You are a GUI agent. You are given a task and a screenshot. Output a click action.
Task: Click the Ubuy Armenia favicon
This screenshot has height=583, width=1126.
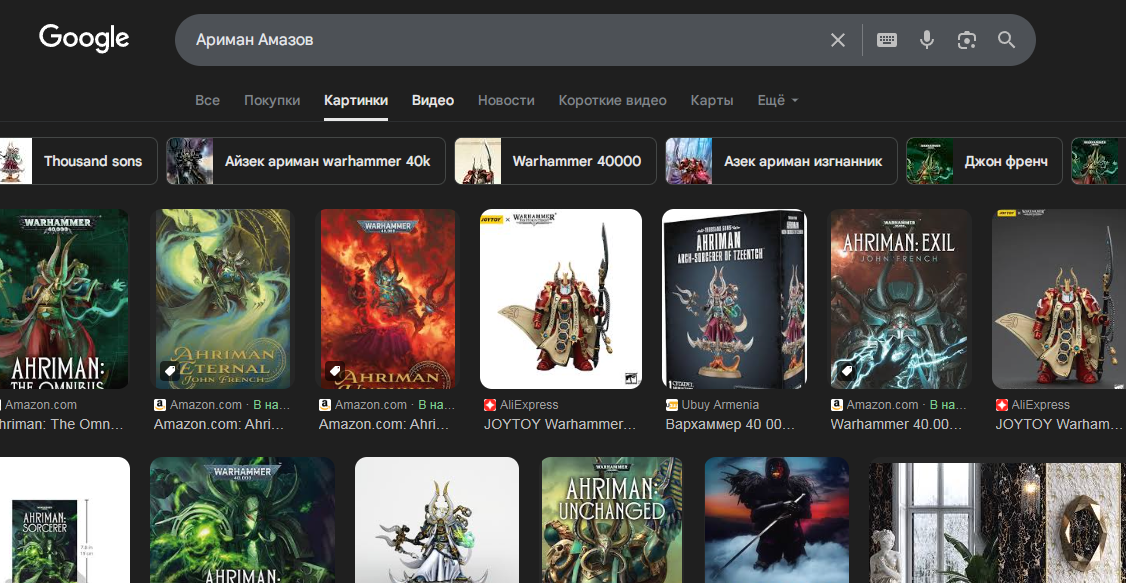coord(672,405)
